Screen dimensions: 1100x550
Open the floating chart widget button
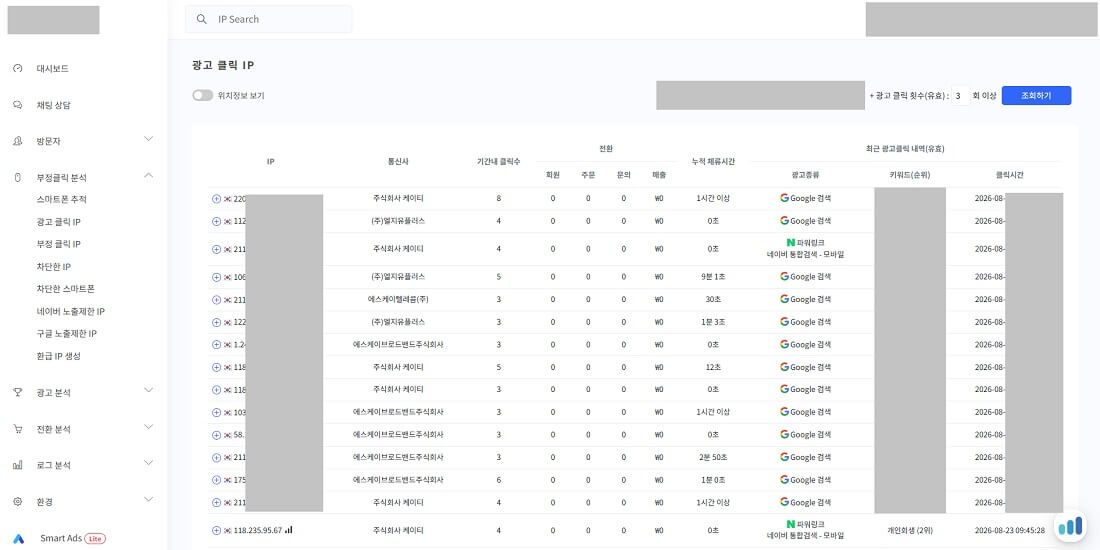(x=1070, y=526)
